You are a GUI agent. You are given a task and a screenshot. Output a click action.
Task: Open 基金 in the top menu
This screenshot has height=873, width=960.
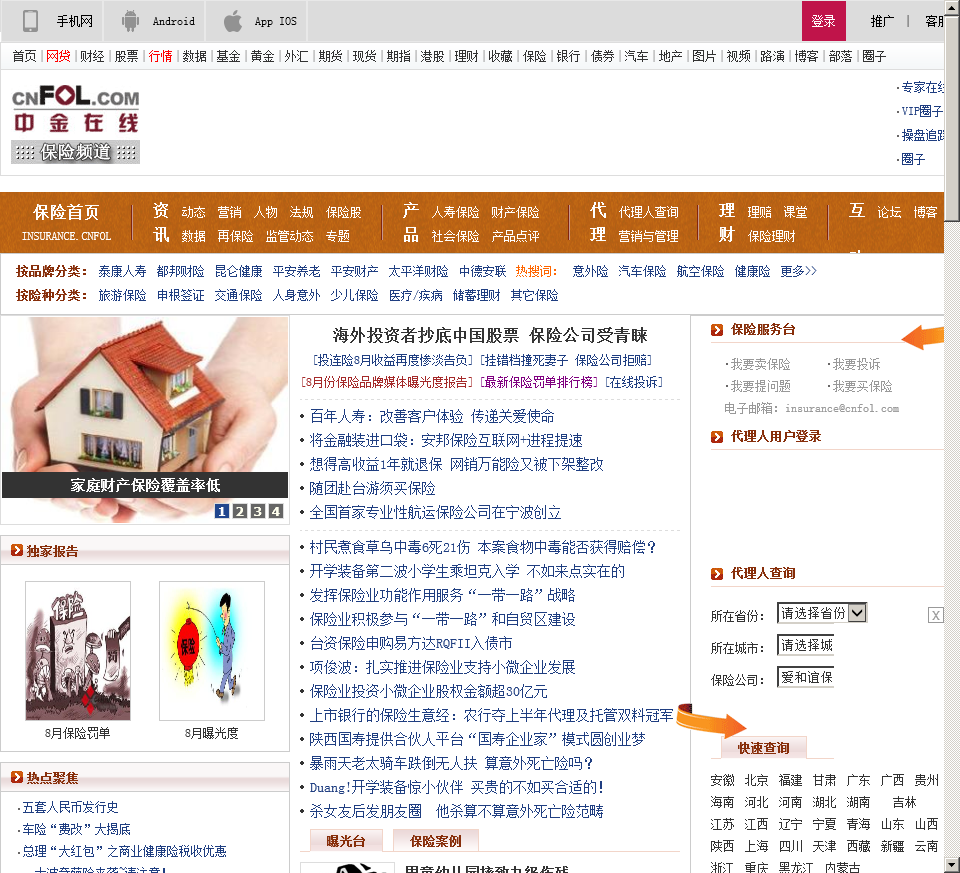coord(228,56)
